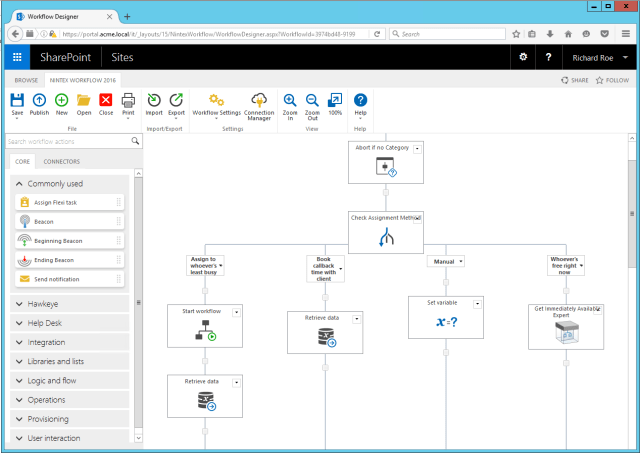This screenshot has height=453, width=640.
Task: Open dropdown on Start workflow action
Action: point(237,312)
